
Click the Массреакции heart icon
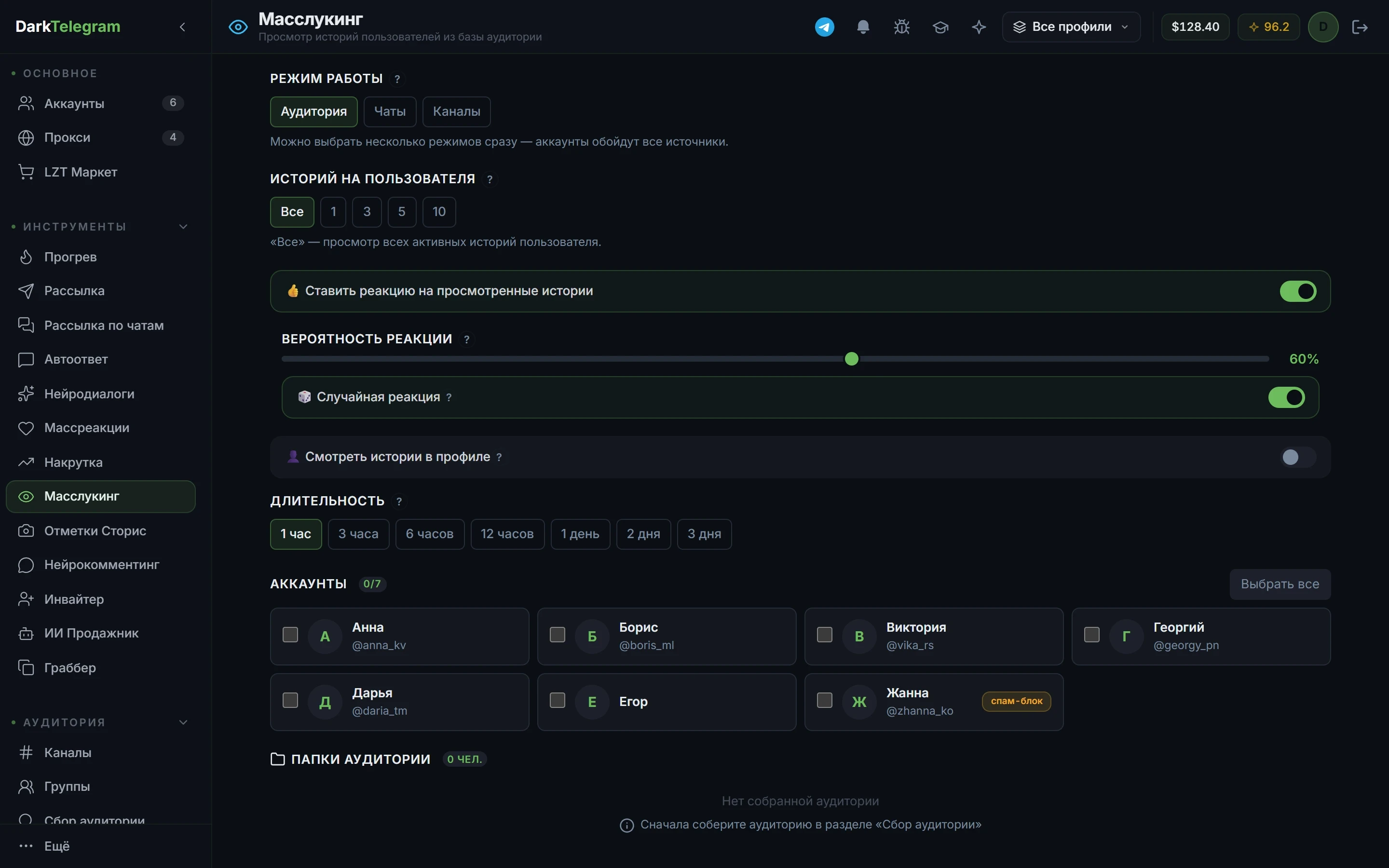[x=26, y=428]
